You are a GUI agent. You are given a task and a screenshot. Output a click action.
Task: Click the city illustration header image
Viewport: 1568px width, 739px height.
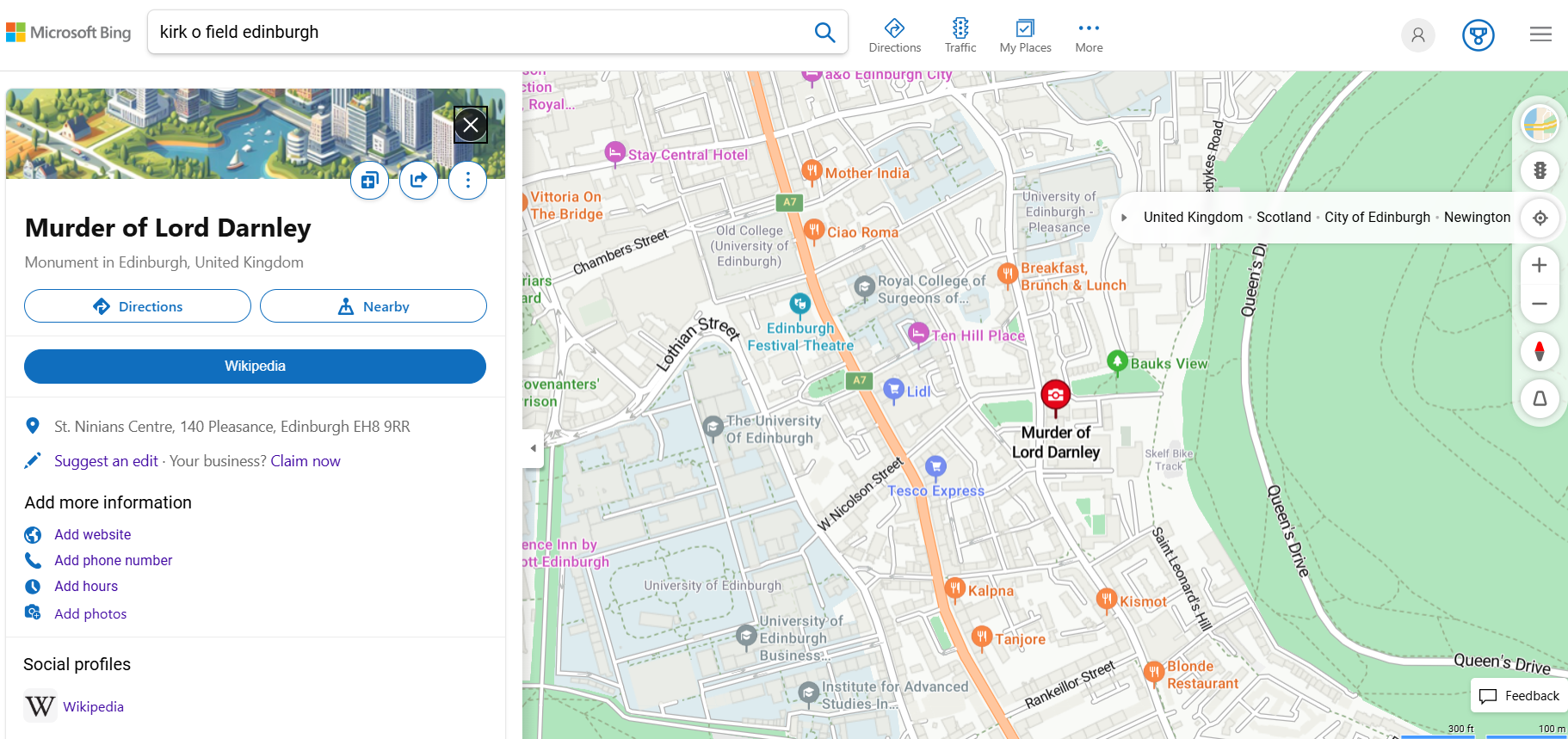[255, 133]
